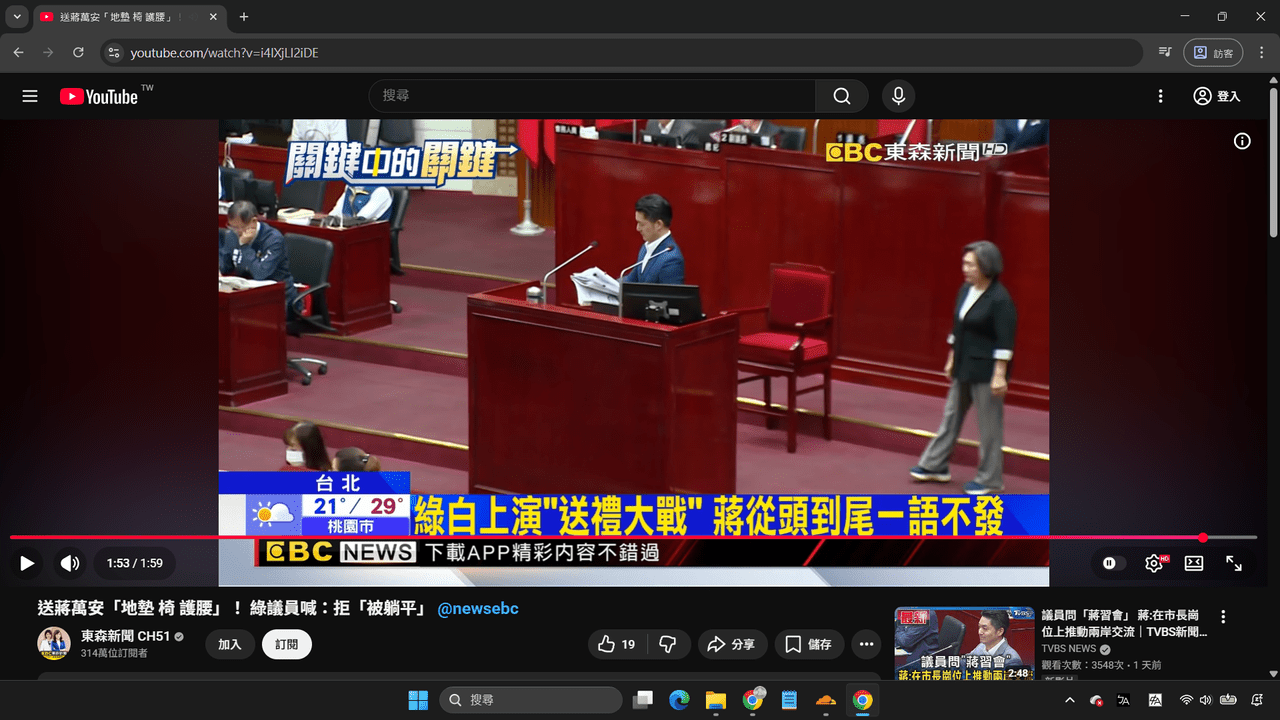View site information icon in address bar
Screen dimensions: 1280x720
[x=113, y=52]
